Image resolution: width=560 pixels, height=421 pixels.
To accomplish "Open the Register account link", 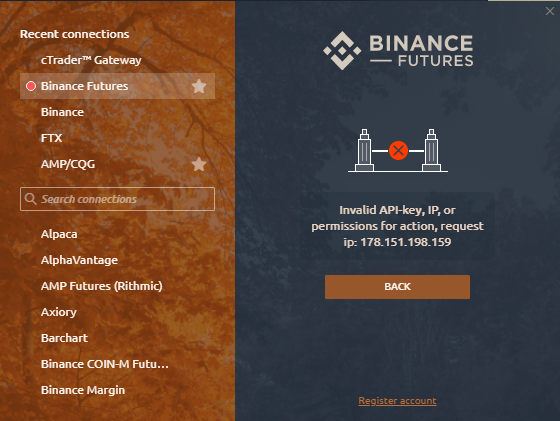I will pyautogui.click(x=397, y=401).
